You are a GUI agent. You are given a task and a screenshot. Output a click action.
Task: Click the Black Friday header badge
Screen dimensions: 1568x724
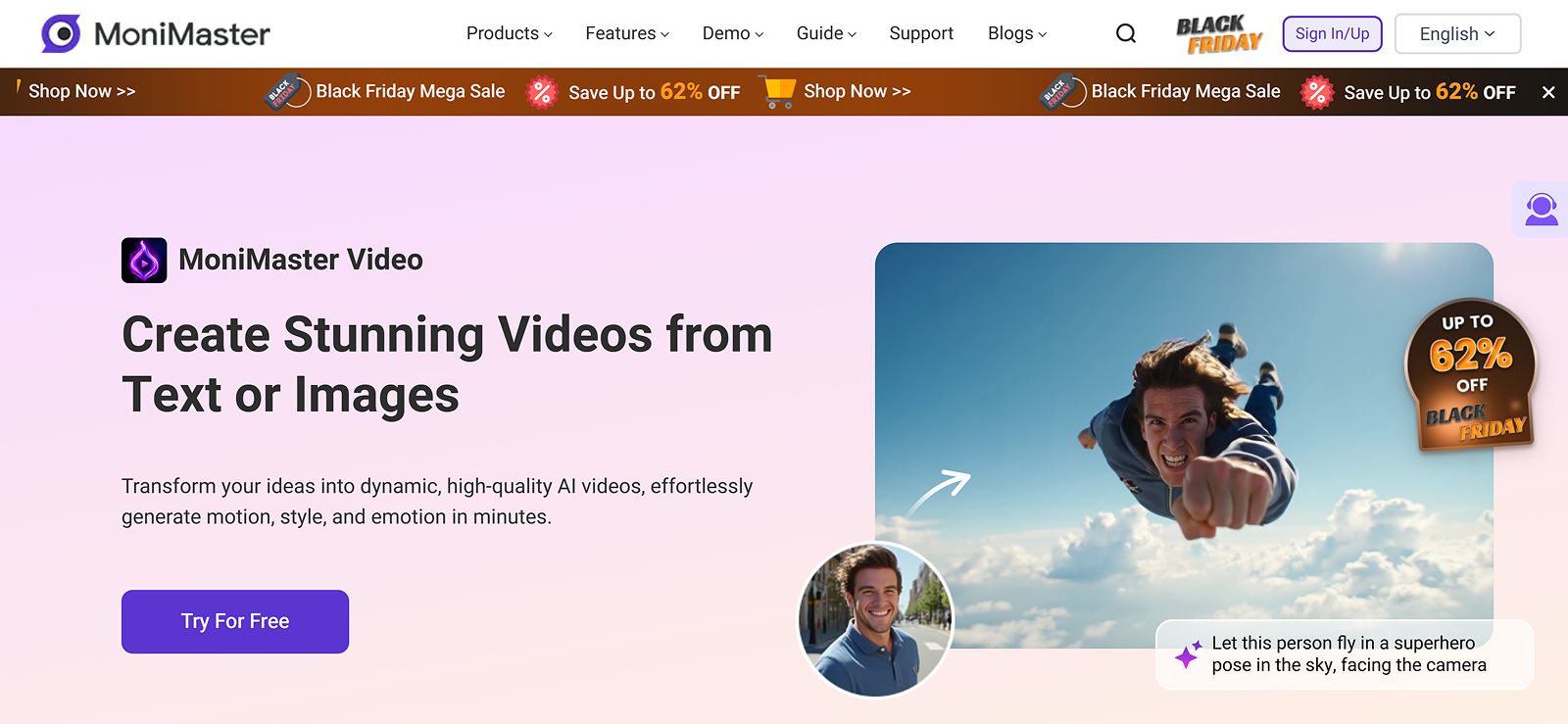(1219, 34)
